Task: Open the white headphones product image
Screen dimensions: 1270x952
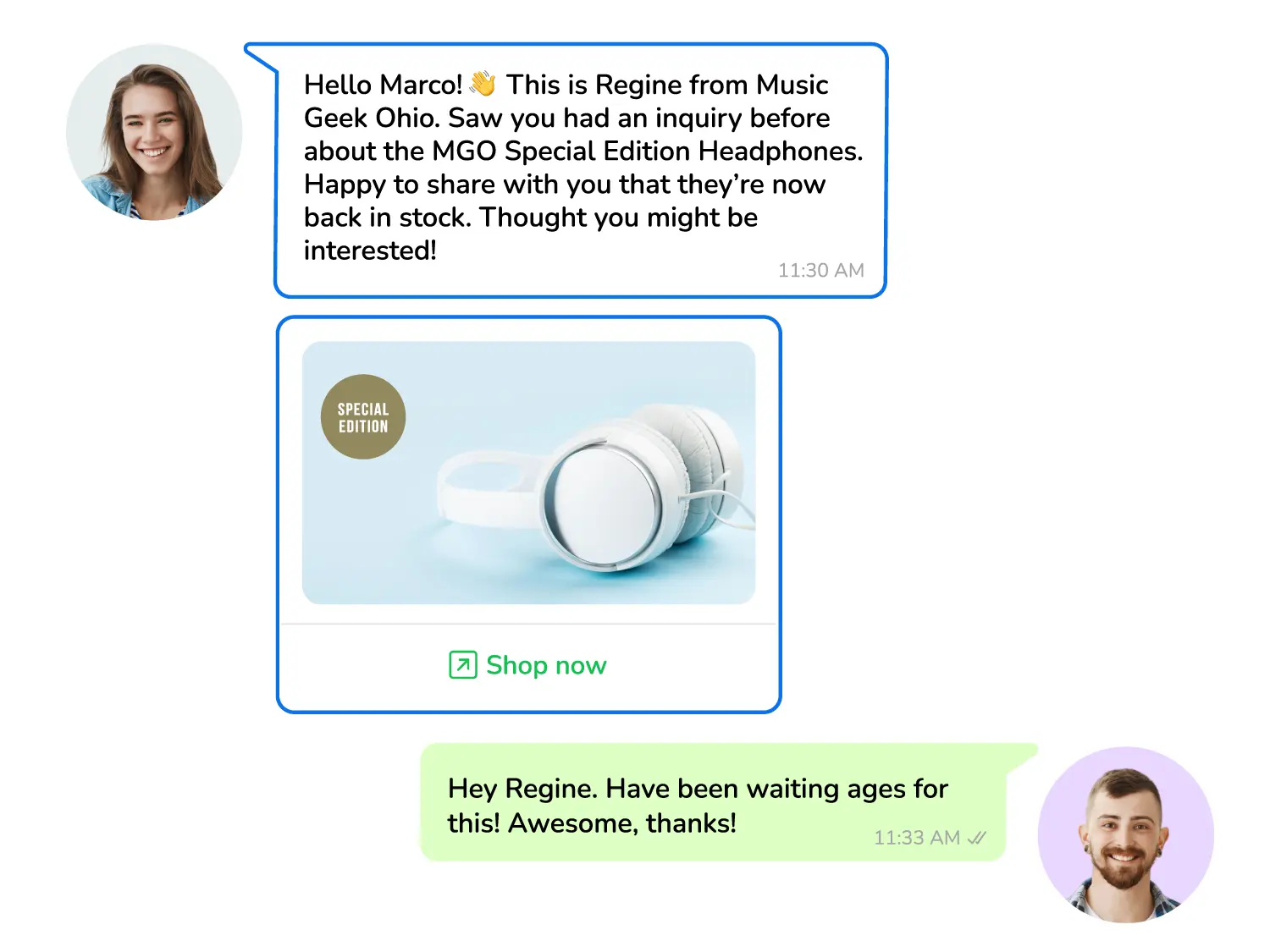Action: point(528,473)
